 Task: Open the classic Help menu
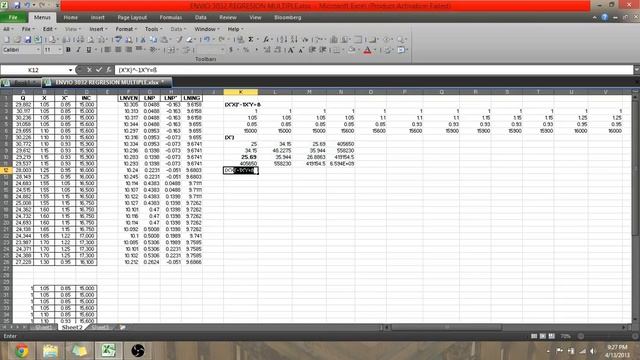(235, 29)
